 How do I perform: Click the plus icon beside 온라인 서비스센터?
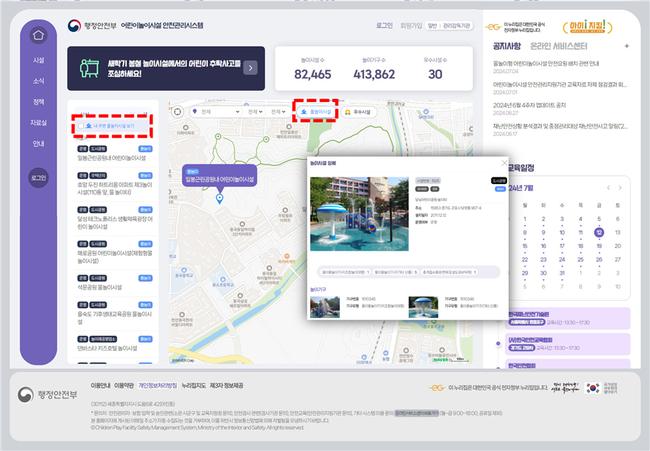coord(626,45)
